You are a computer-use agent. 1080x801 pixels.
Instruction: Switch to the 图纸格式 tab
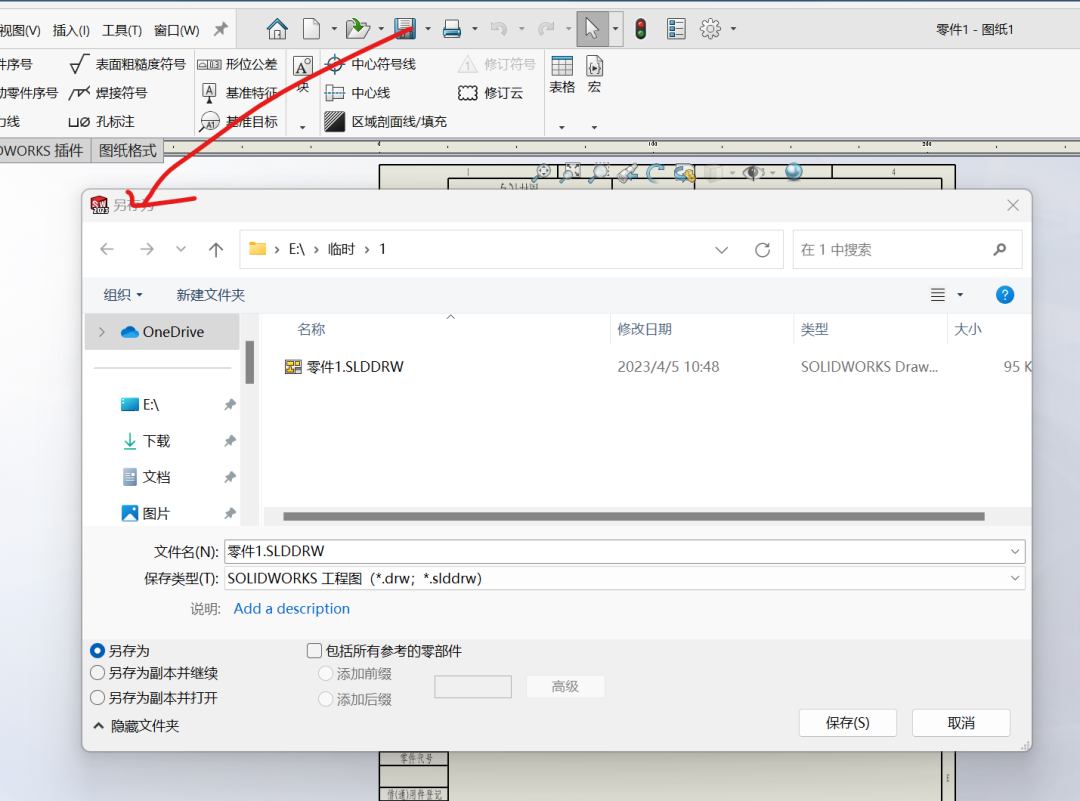(x=128, y=150)
